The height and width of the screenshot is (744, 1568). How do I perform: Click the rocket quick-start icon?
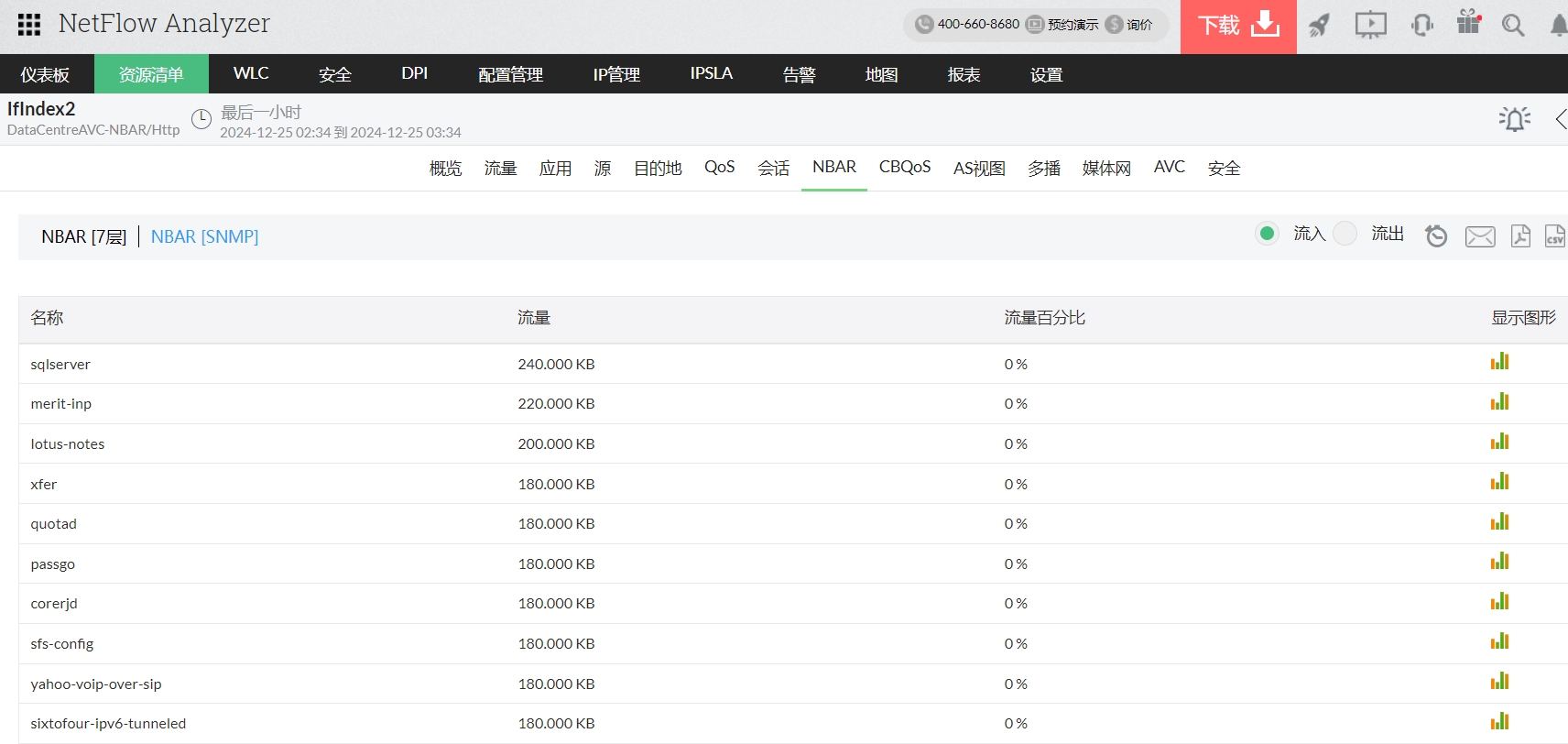1319,25
